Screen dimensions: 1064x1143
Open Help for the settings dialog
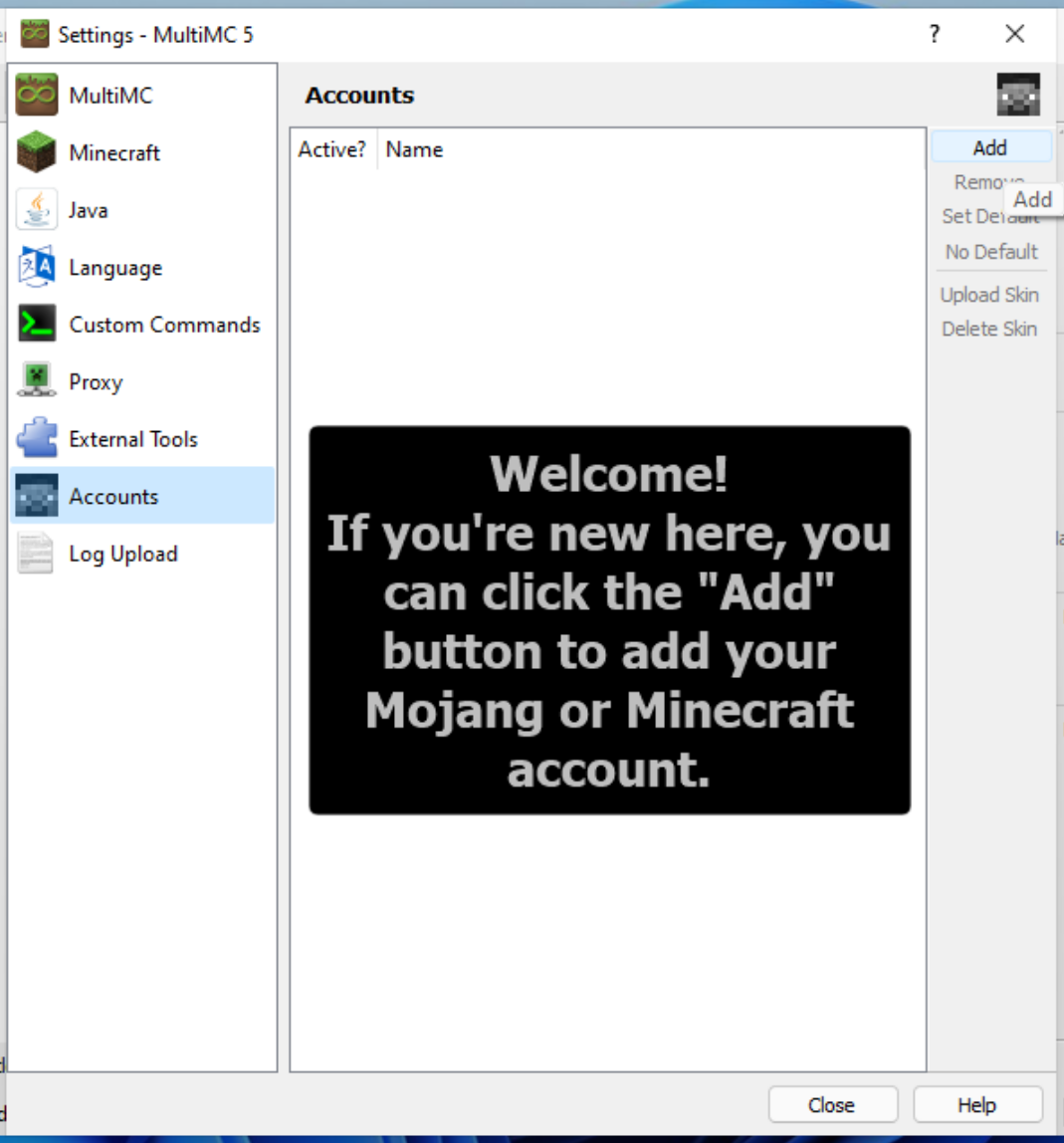(976, 1105)
